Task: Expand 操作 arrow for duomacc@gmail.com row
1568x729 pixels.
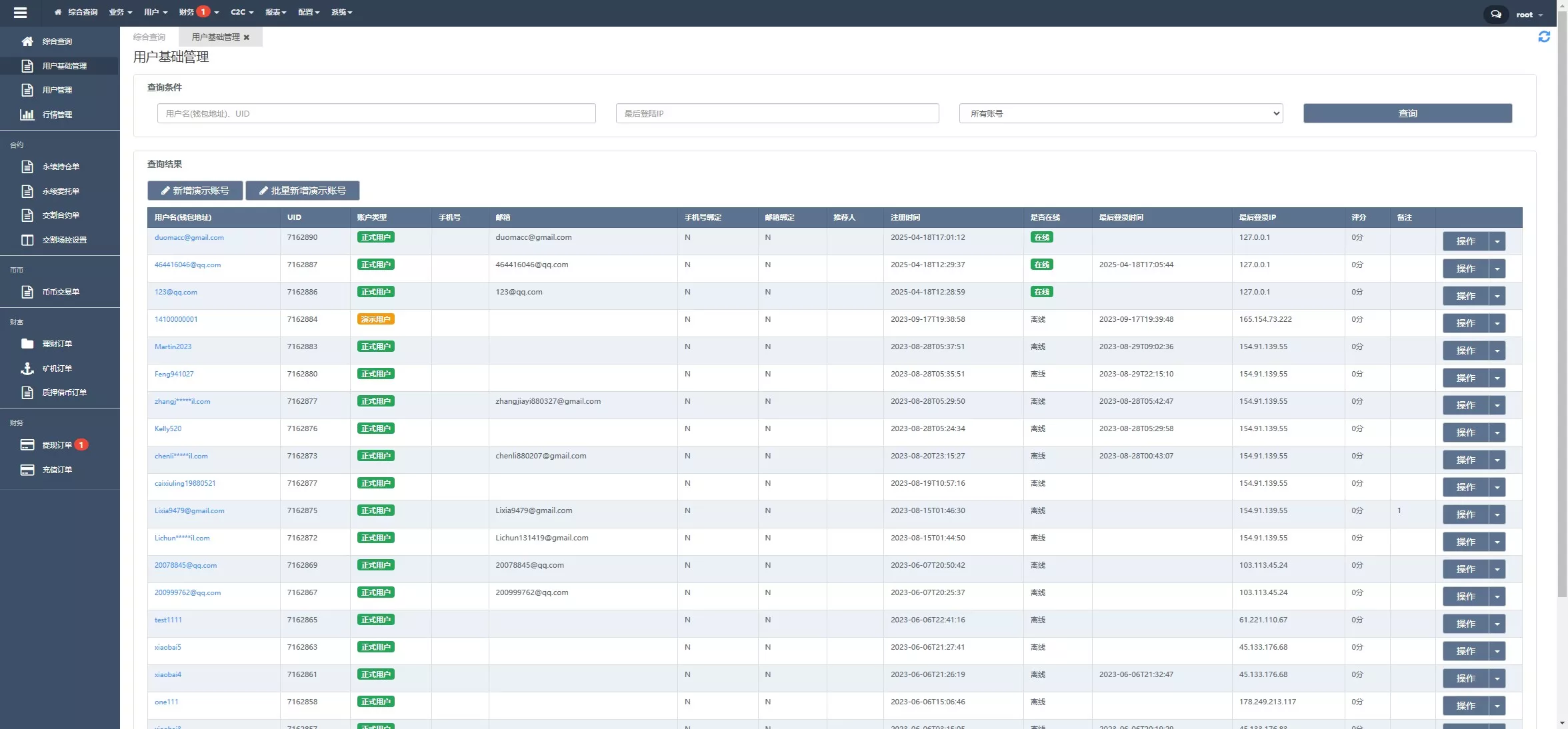Action: (1497, 241)
